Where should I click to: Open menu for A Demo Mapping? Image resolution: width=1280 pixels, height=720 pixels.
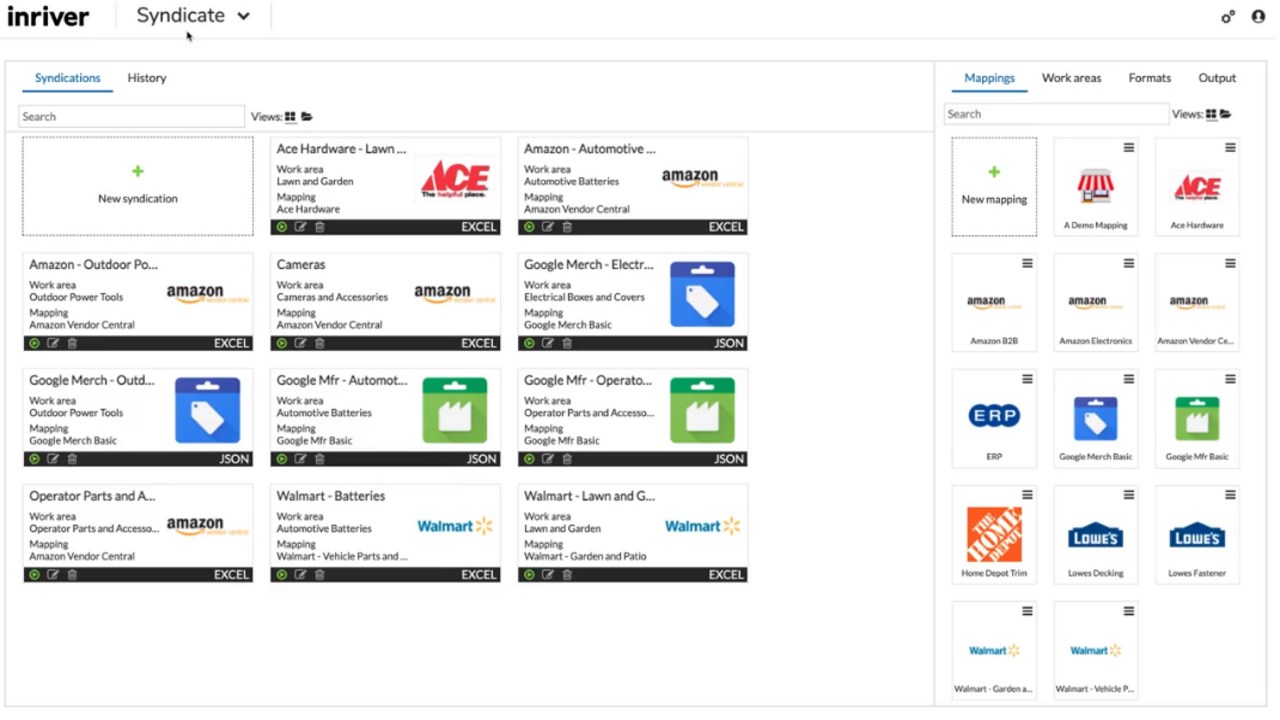(x=1129, y=148)
